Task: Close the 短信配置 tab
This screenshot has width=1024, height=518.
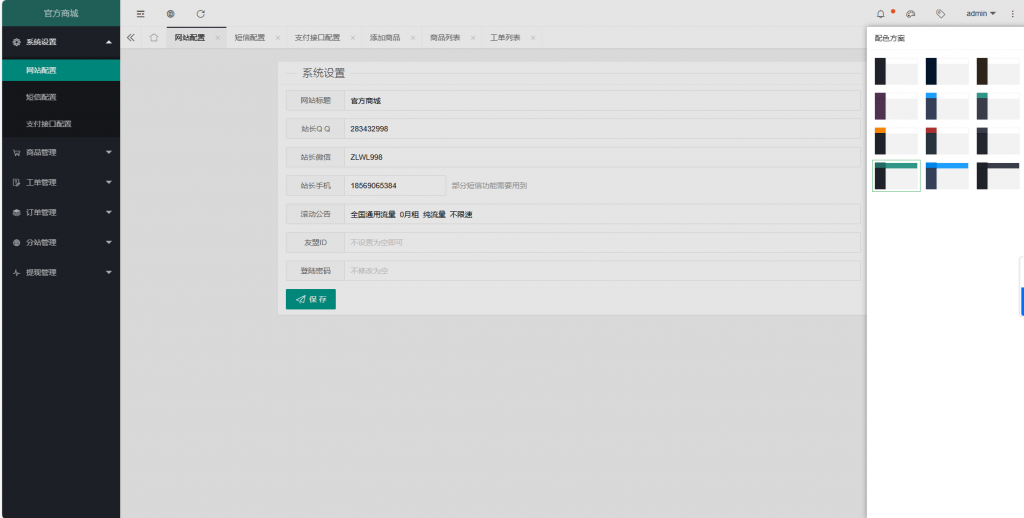Action: coord(278,38)
